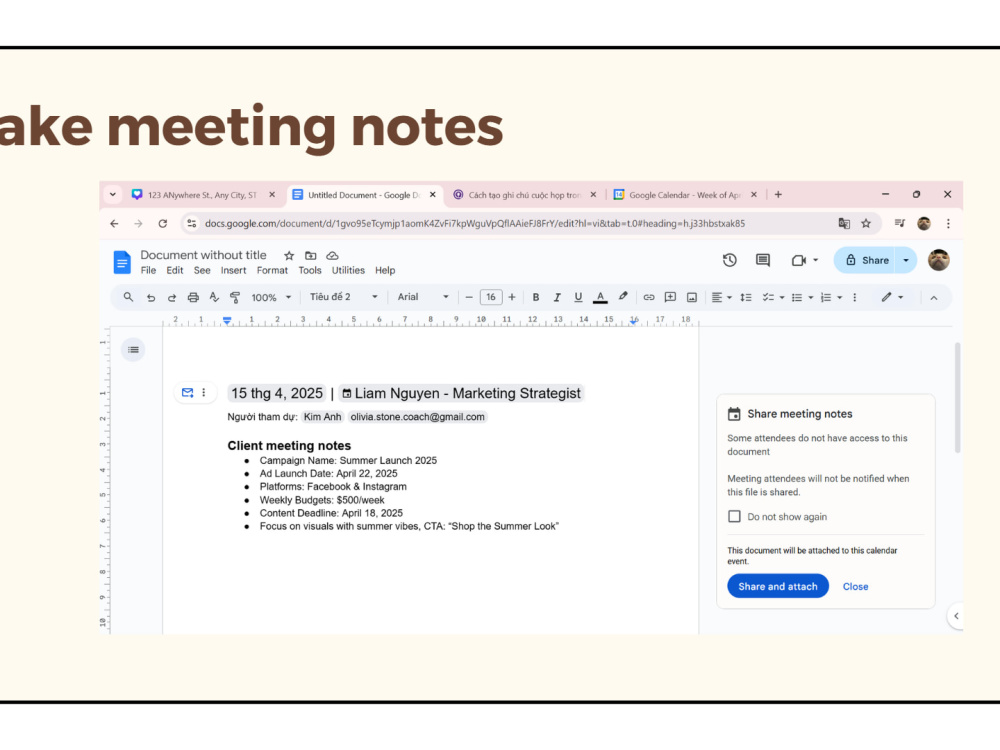Open meeting notes more options dots
Viewport: 1000px width, 750px height.
[204, 393]
